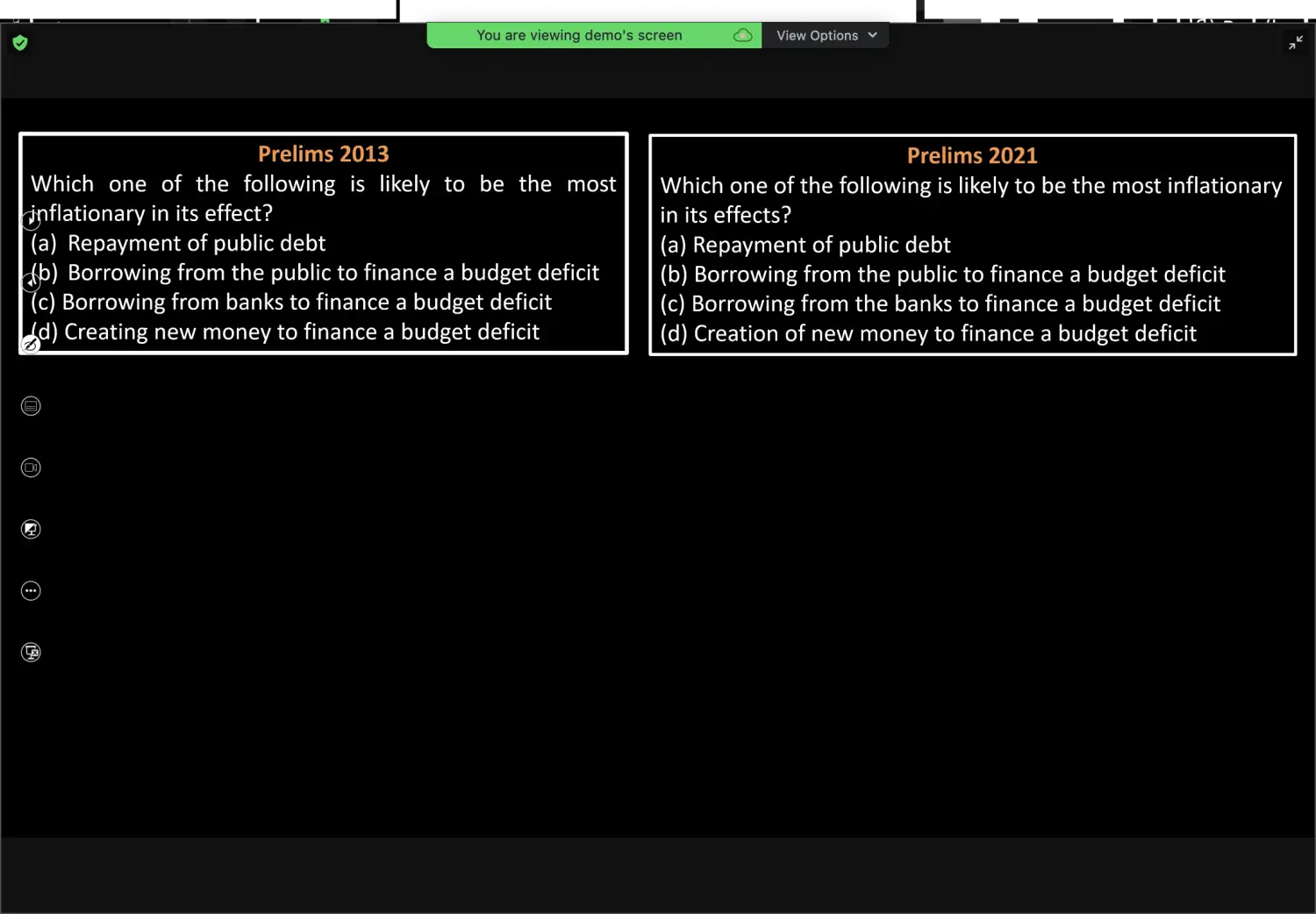
Task: Click the 'Prelims 2021' heading
Action: [x=972, y=155]
